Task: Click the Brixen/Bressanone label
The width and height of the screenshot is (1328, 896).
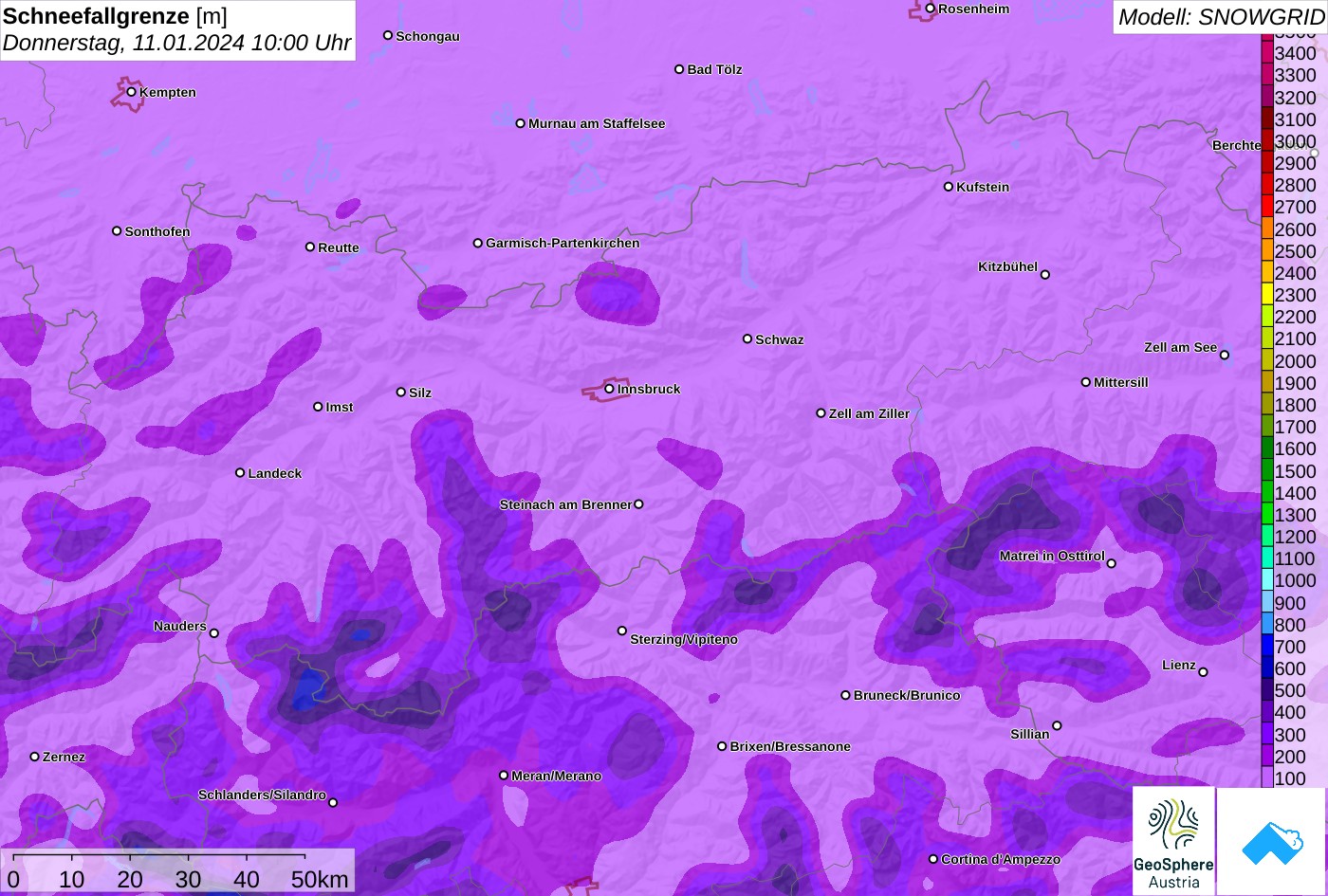Action: pos(790,746)
